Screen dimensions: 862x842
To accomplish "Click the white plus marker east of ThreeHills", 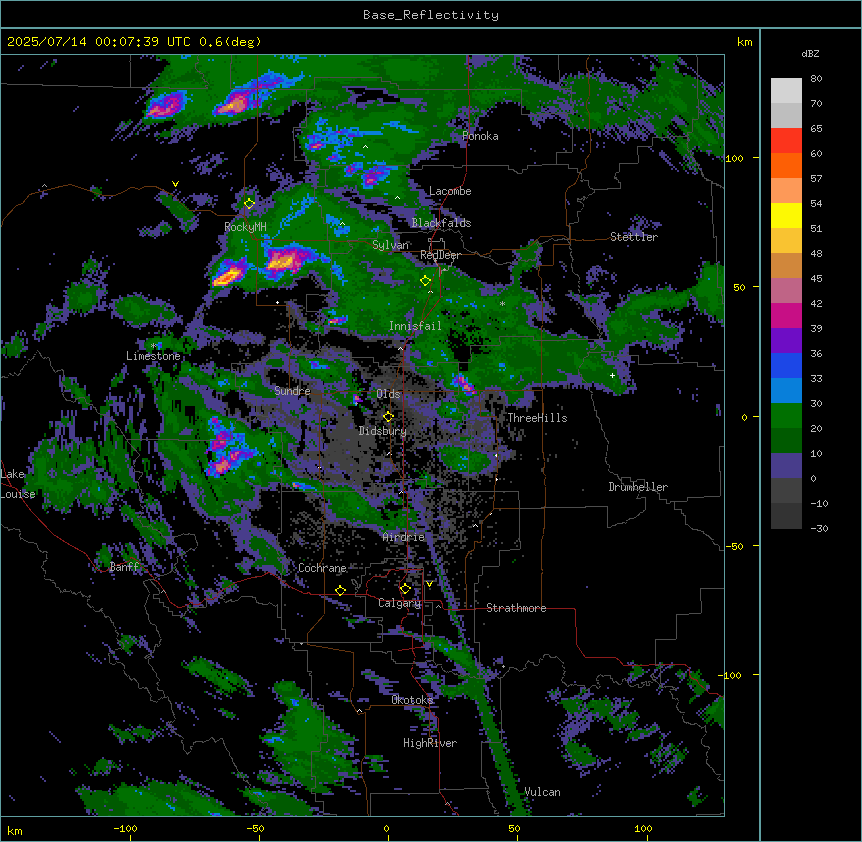I will [x=612, y=375].
